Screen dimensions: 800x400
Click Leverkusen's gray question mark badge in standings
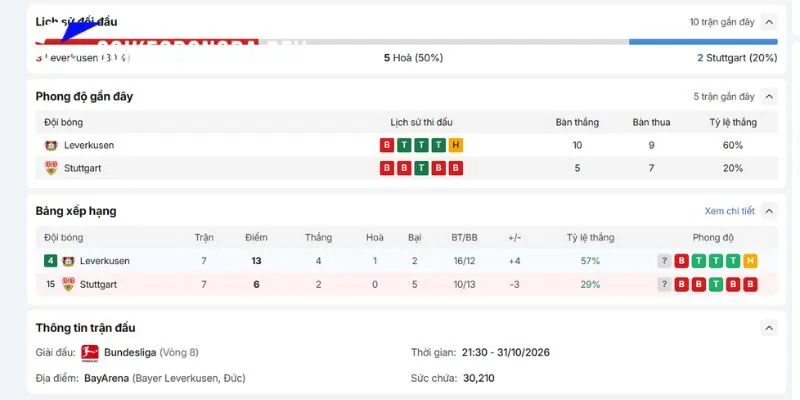click(x=664, y=261)
